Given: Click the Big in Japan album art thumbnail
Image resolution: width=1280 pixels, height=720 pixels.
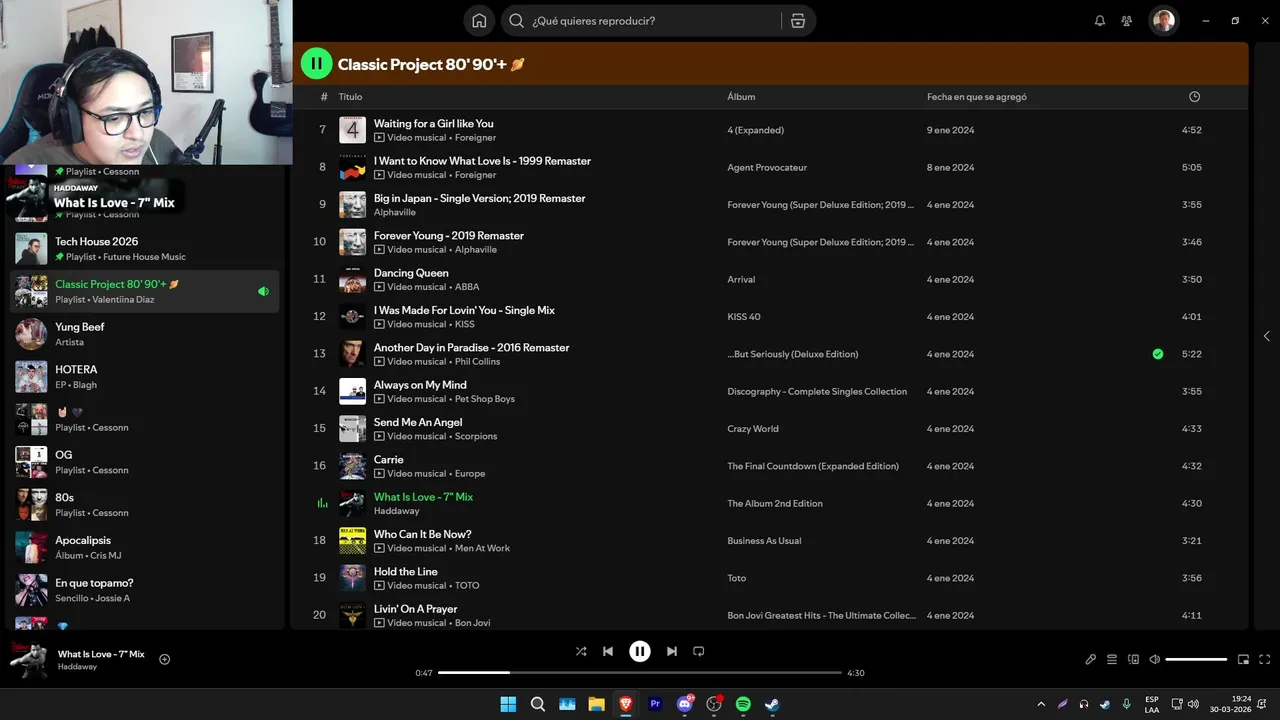Looking at the screenshot, I should (x=352, y=205).
